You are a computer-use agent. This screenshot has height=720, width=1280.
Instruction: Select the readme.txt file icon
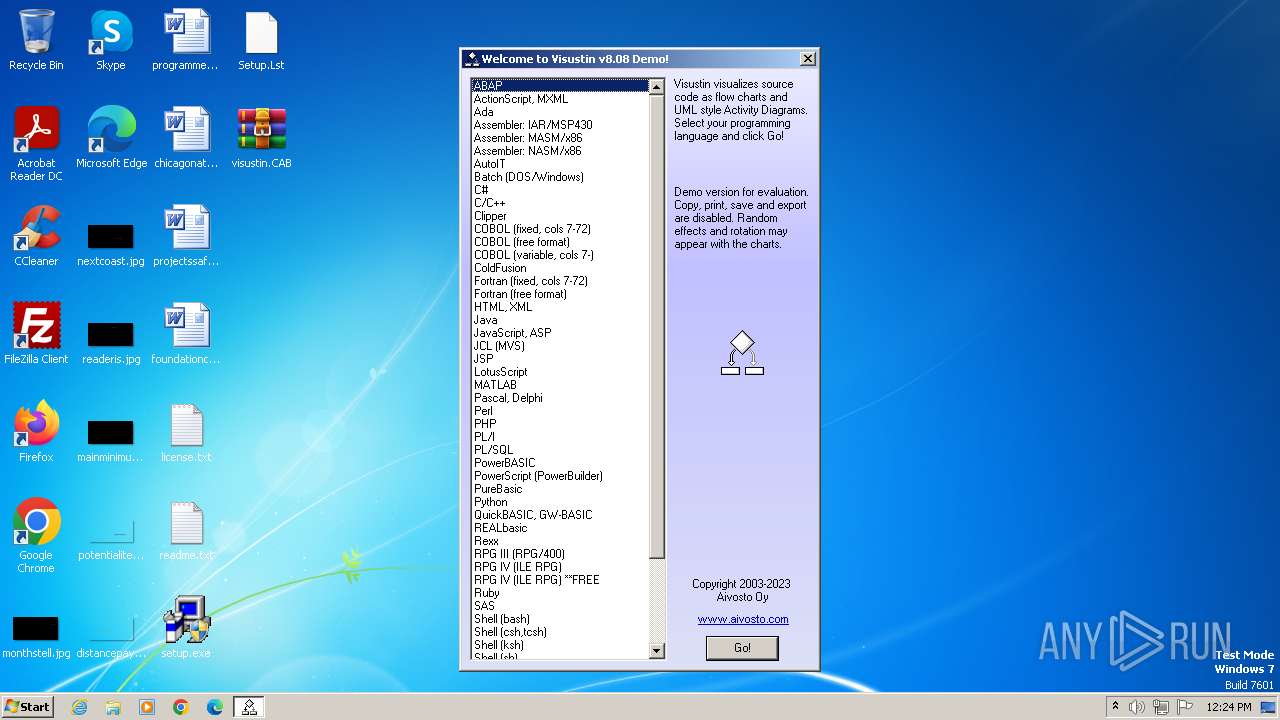[186, 530]
